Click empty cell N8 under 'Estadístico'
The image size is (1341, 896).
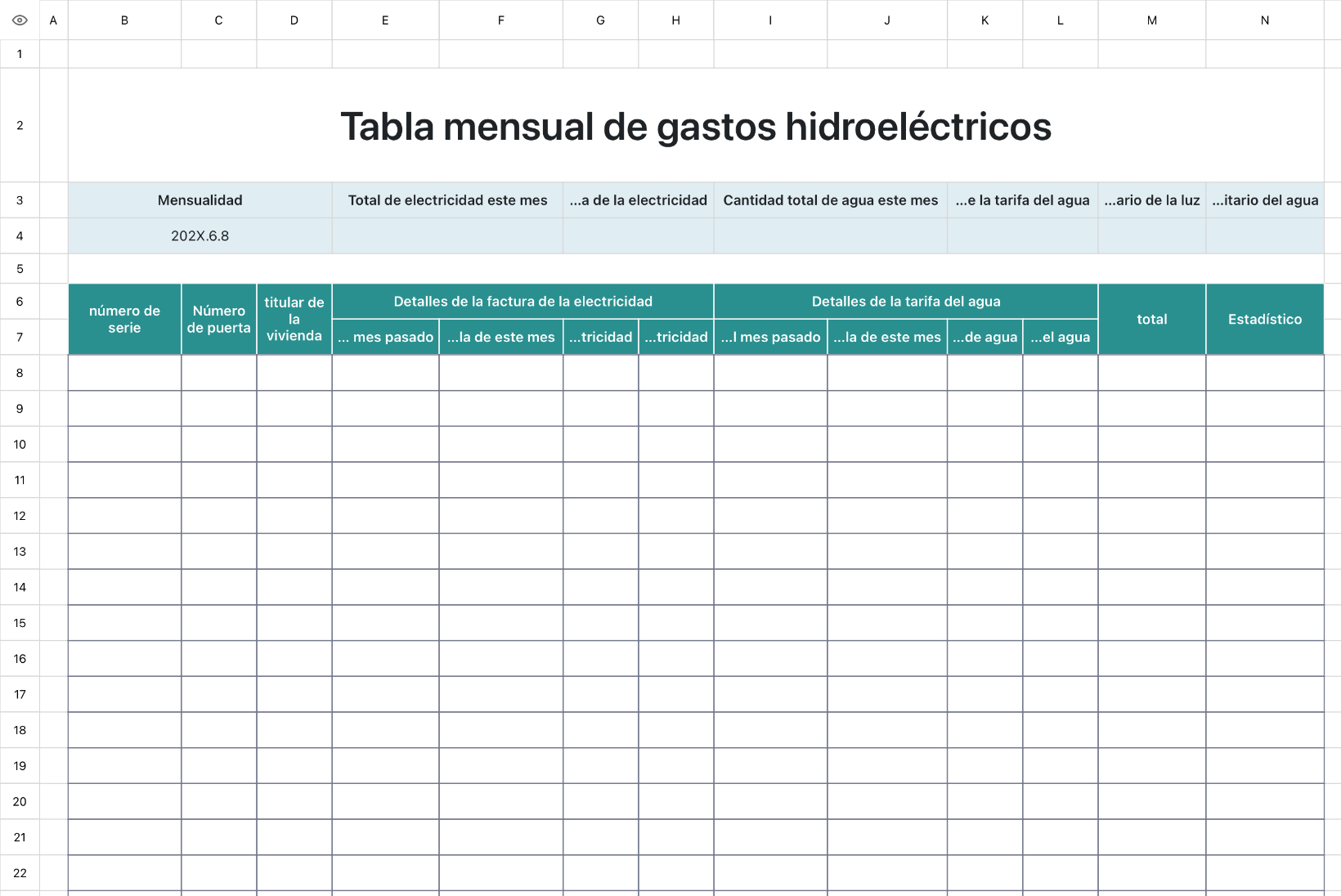(x=1265, y=373)
